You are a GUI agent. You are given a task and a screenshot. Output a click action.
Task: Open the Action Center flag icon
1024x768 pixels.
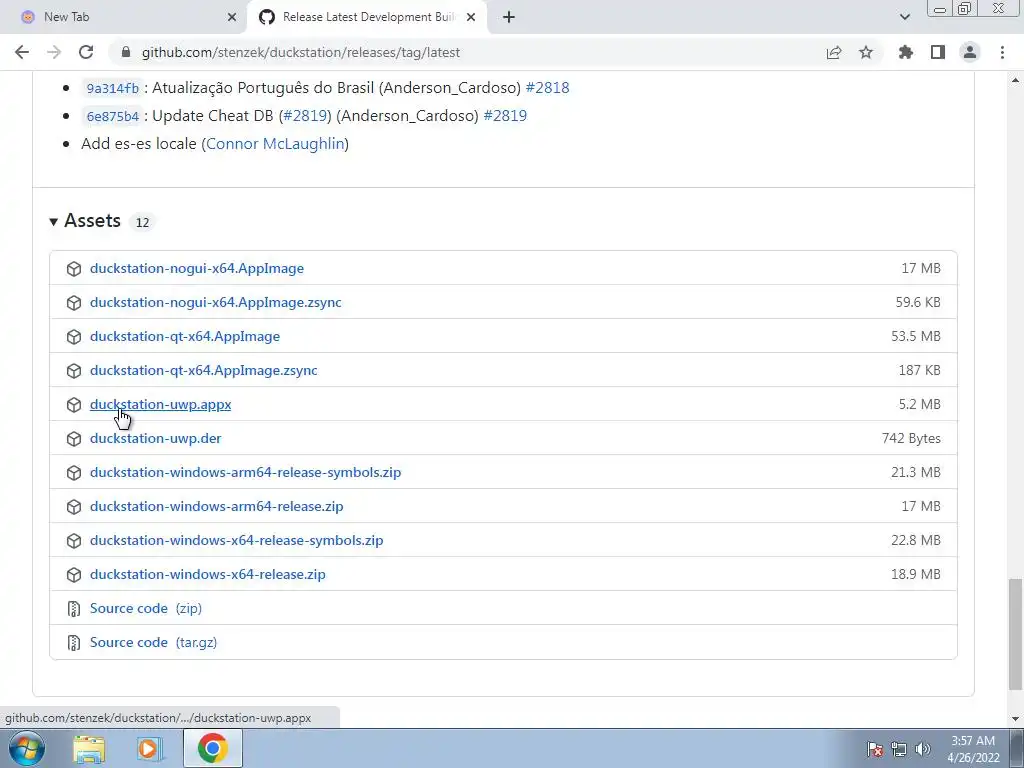[x=875, y=749]
